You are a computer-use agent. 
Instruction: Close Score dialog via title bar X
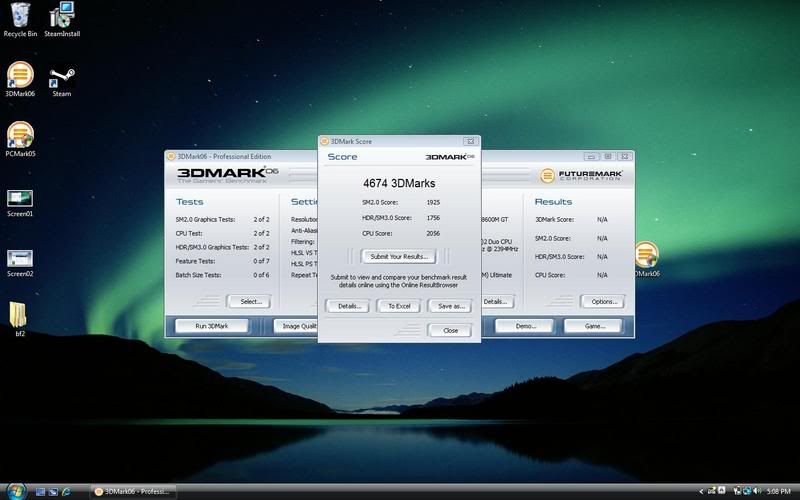470,141
